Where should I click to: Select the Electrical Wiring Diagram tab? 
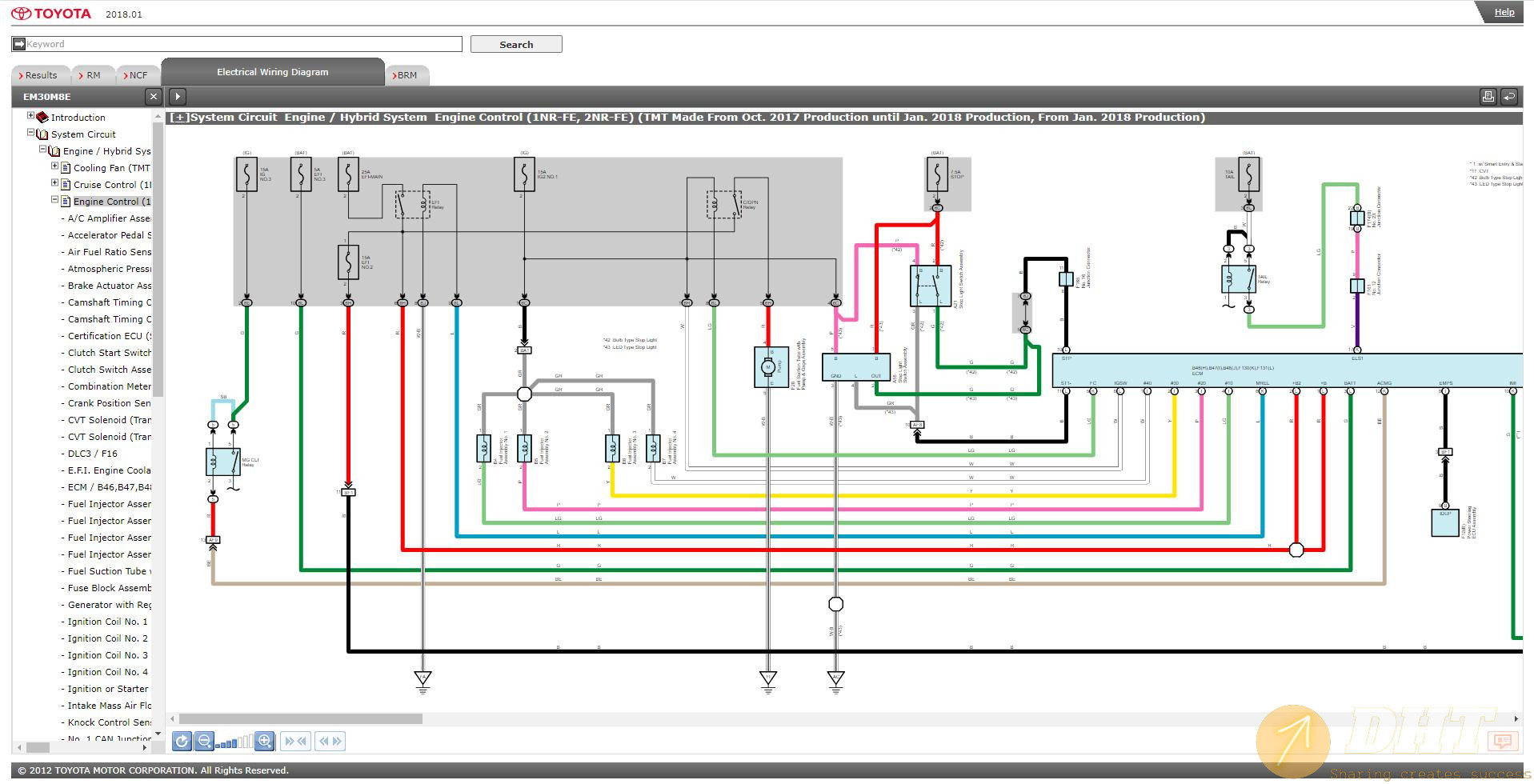click(x=273, y=72)
